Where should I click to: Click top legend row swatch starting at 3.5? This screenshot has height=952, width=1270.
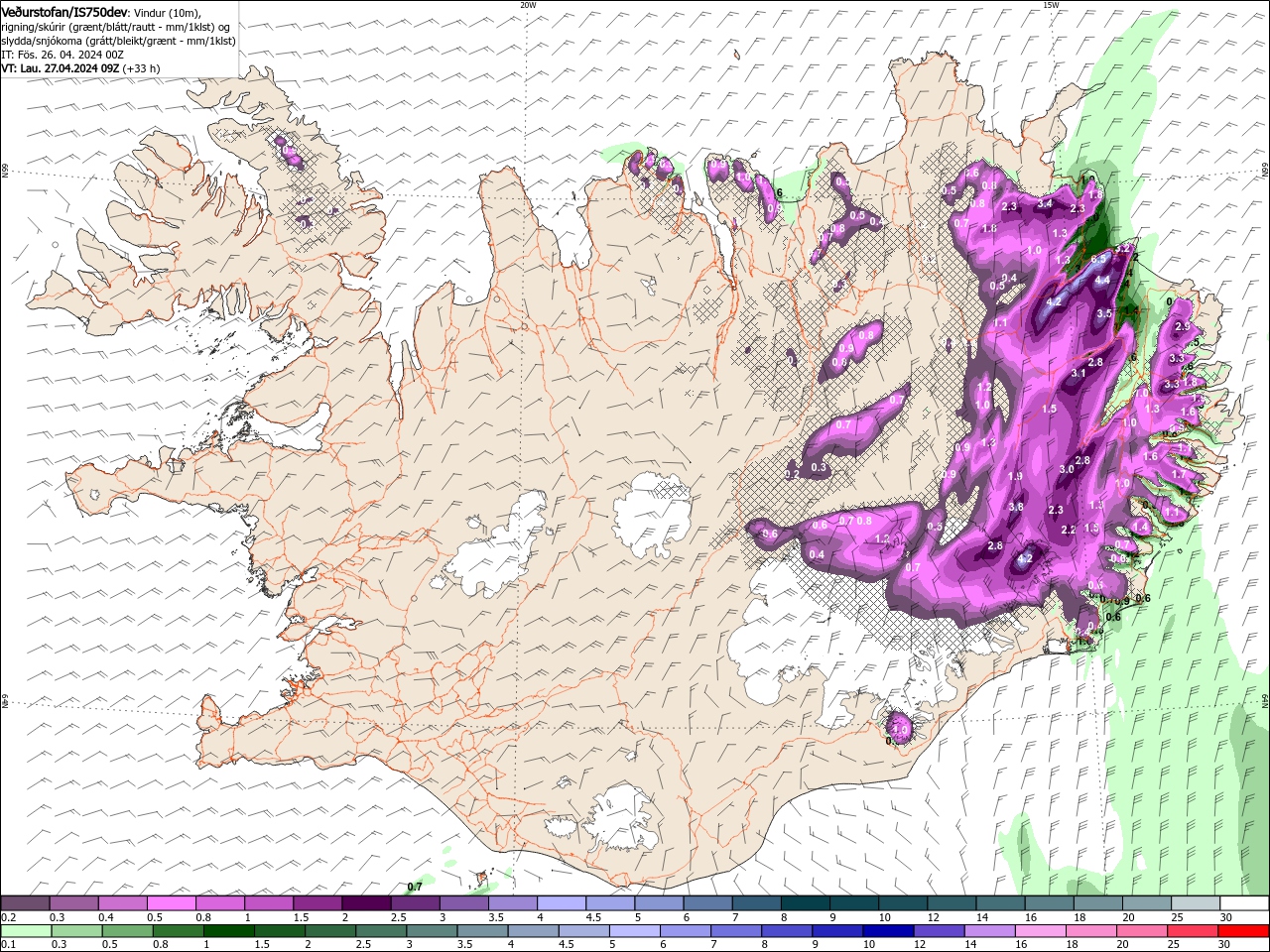click(x=512, y=903)
